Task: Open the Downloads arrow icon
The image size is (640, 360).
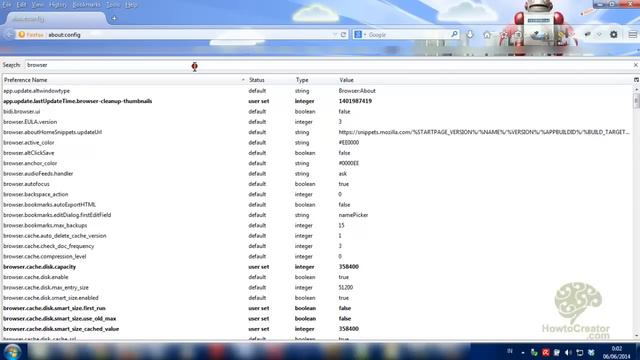Action: pos(470,35)
